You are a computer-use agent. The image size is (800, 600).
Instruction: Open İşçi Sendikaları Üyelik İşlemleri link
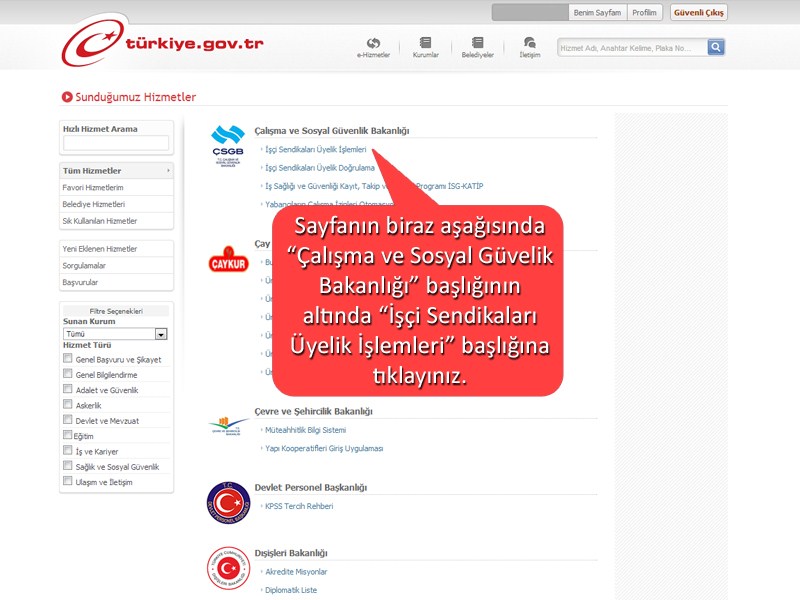coord(315,149)
